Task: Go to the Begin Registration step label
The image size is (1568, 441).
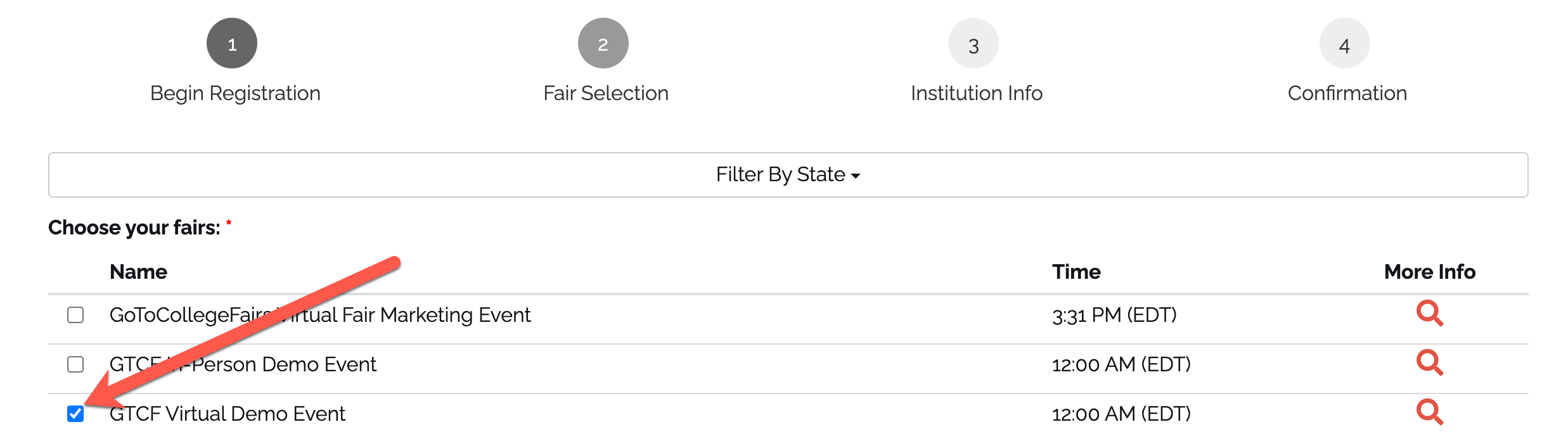Action: click(x=235, y=93)
